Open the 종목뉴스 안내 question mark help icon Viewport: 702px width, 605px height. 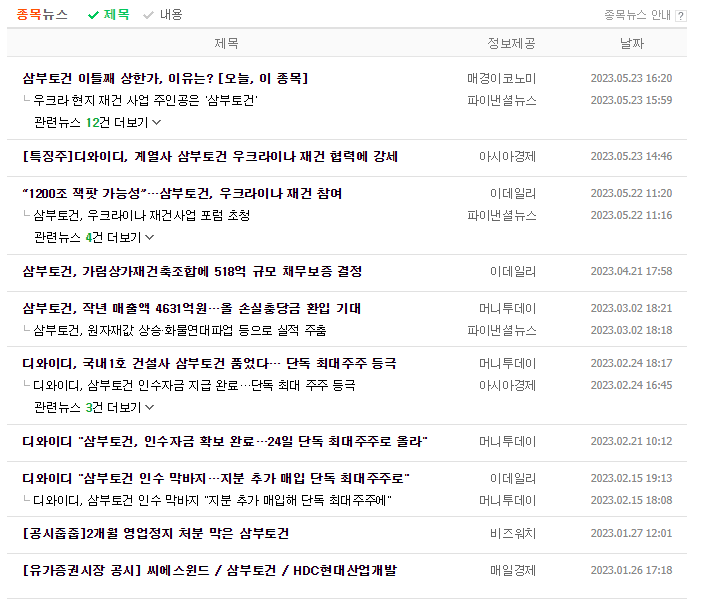point(681,16)
